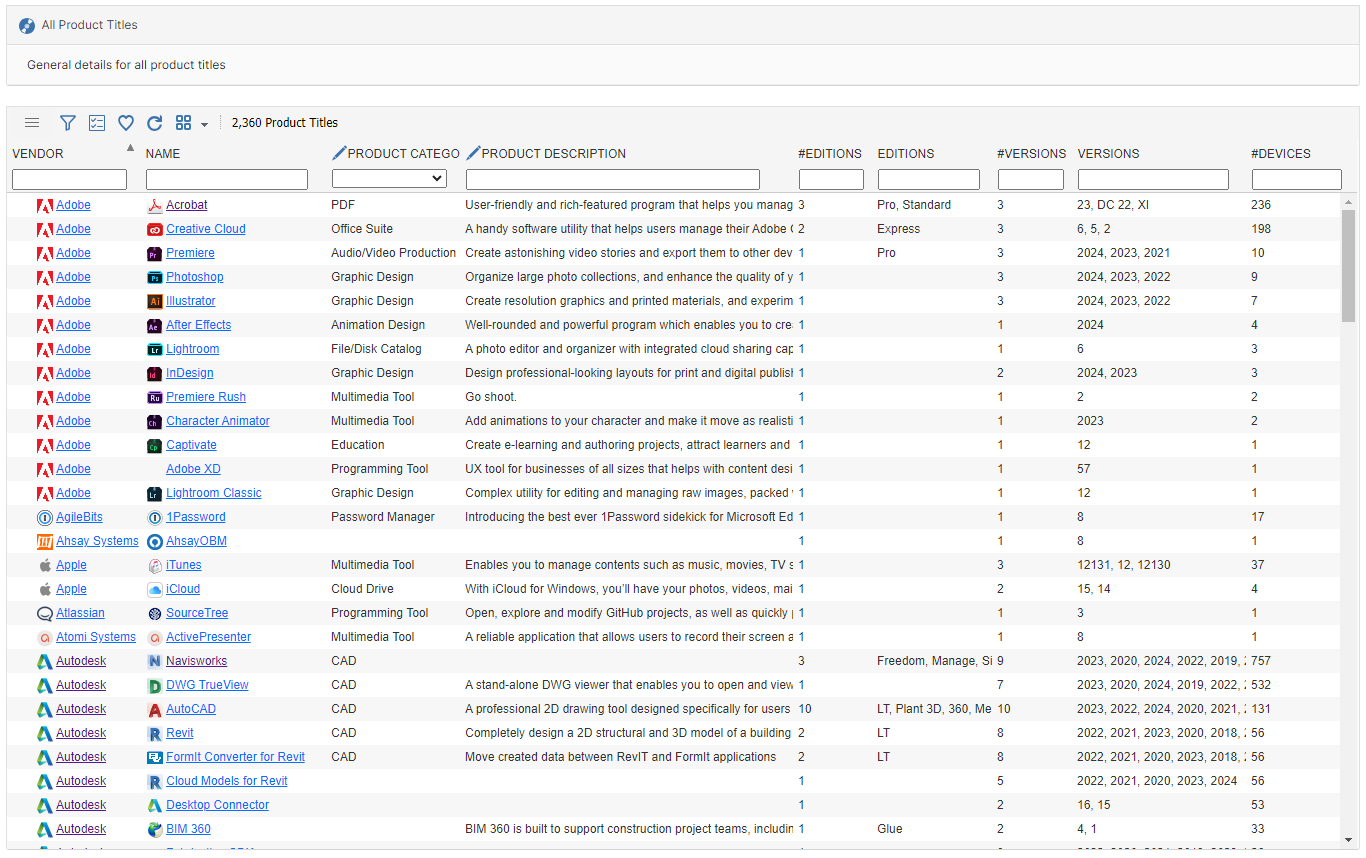Click the scrollbar down arrow at table bottom
Screen dimensions: 1366x858
pyautogui.click(x=1349, y=840)
